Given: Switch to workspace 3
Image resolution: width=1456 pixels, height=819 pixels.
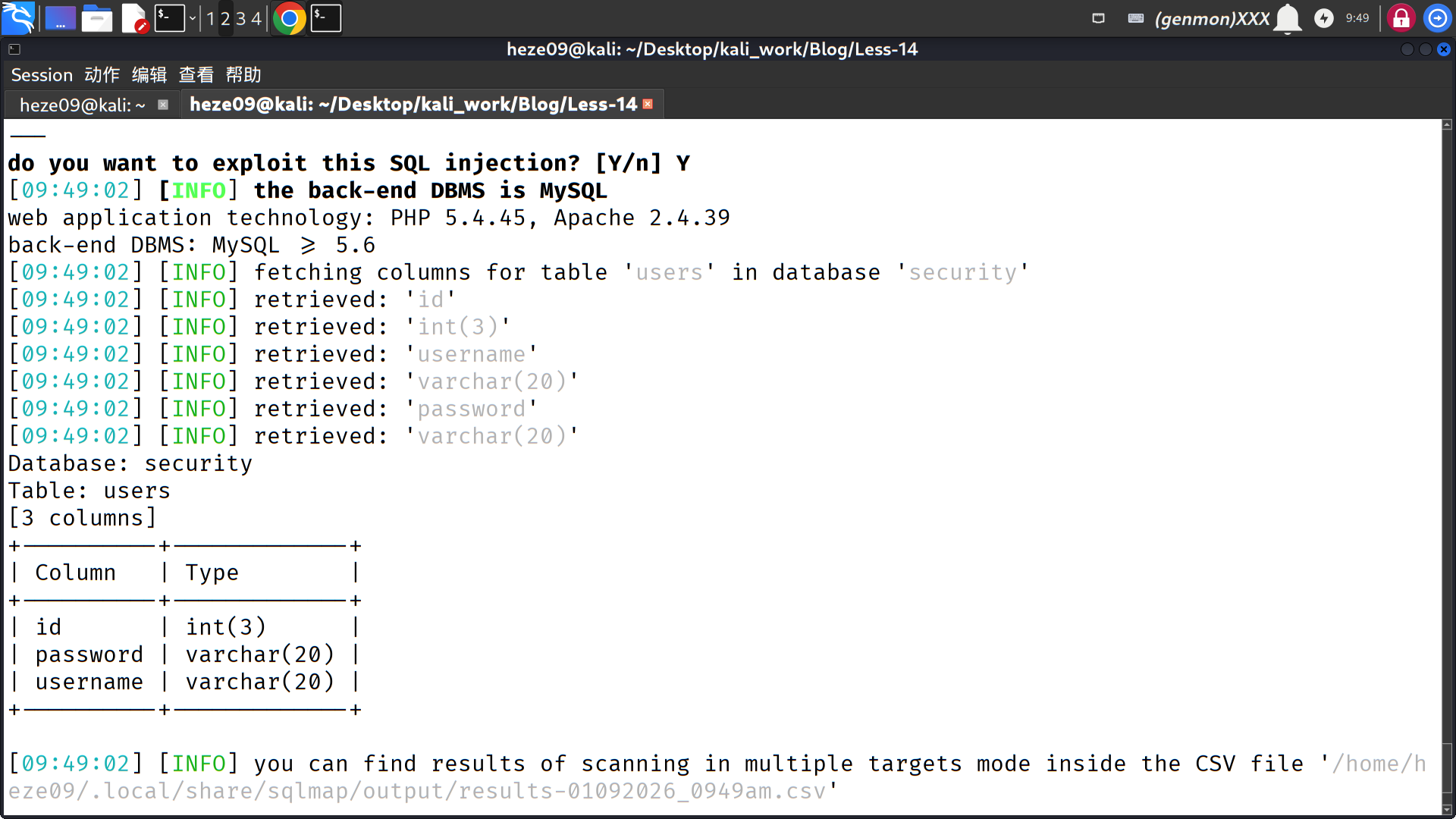Looking at the screenshot, I should coord(240,18).
